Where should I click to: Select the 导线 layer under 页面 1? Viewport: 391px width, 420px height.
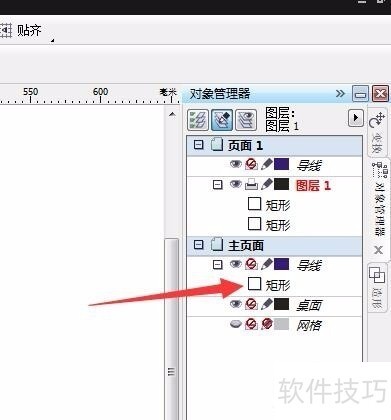click(x=309, y=165)
